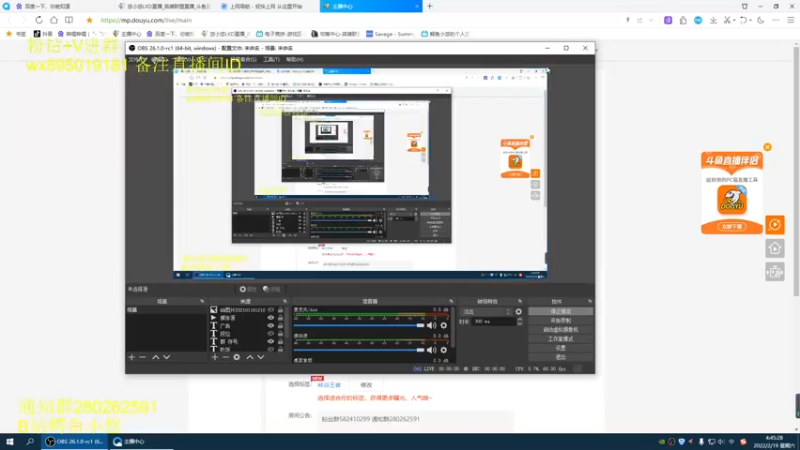800x450 pixels.
Task: Pop out the sources dock panel
Action: coord(285,301)
